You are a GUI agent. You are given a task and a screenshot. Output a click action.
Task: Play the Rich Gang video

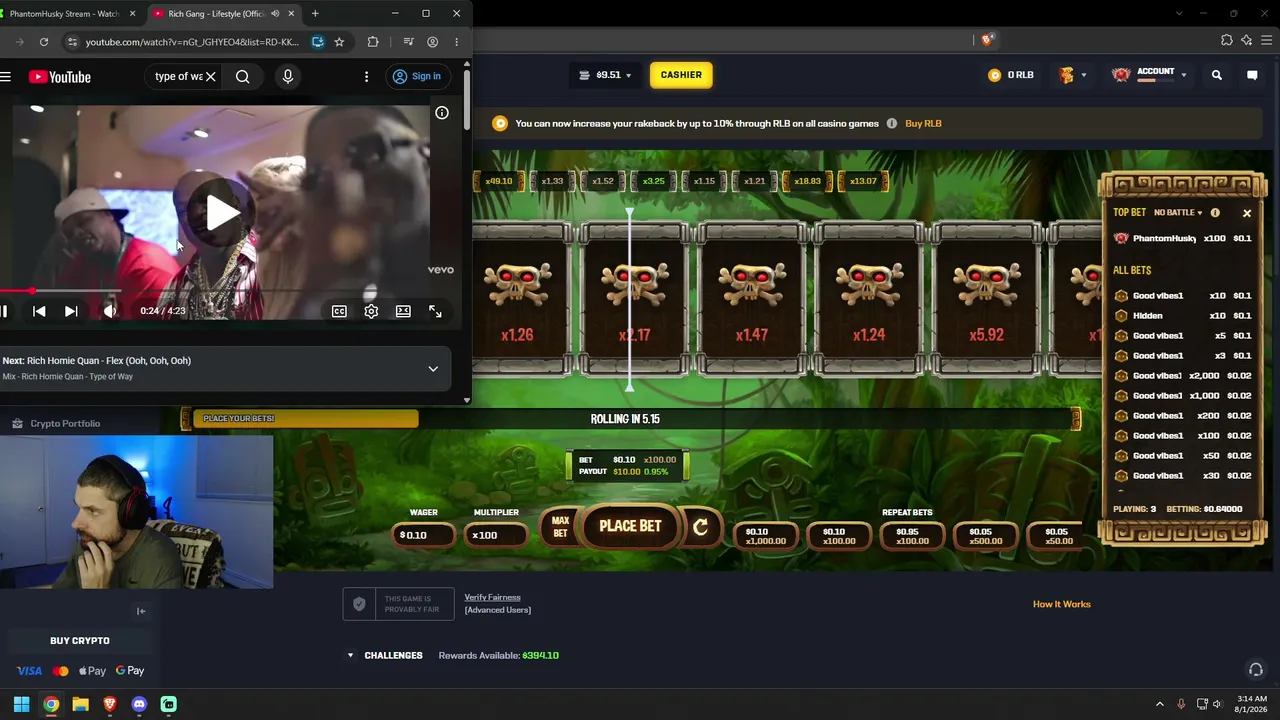click(222, 211)
